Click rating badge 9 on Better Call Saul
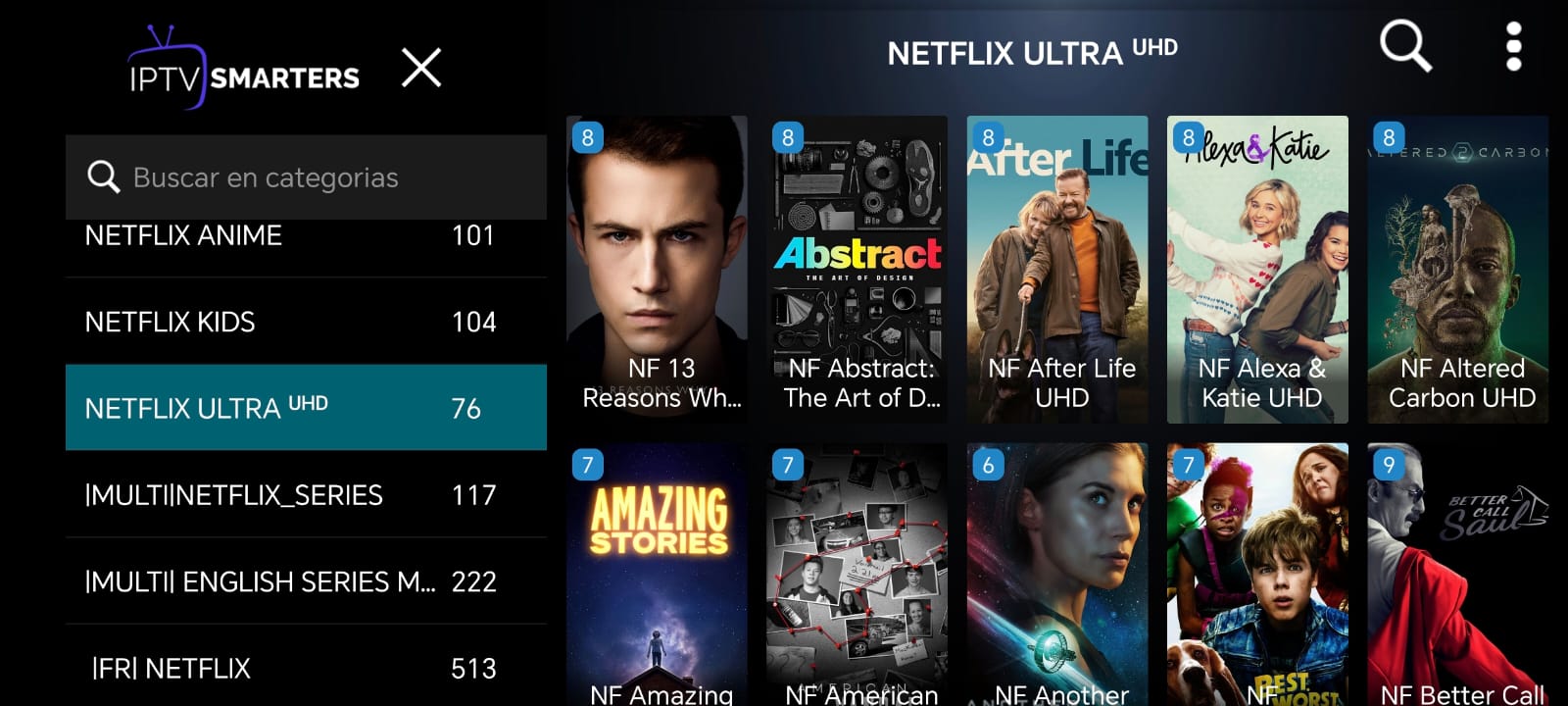The height and width of the screenshot is (706, 1568). pyautogui.click(x=1388, y=464)
